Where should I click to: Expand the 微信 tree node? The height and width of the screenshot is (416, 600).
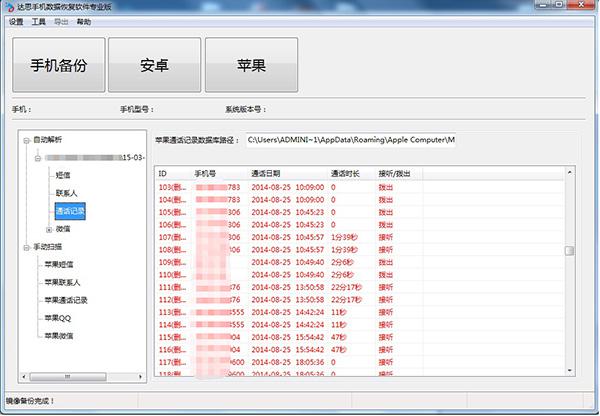(x=48, y=229)
